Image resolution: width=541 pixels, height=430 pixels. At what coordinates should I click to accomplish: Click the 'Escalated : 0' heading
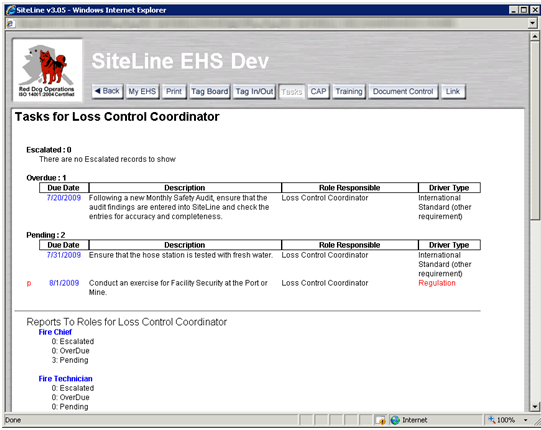(49, 150)
